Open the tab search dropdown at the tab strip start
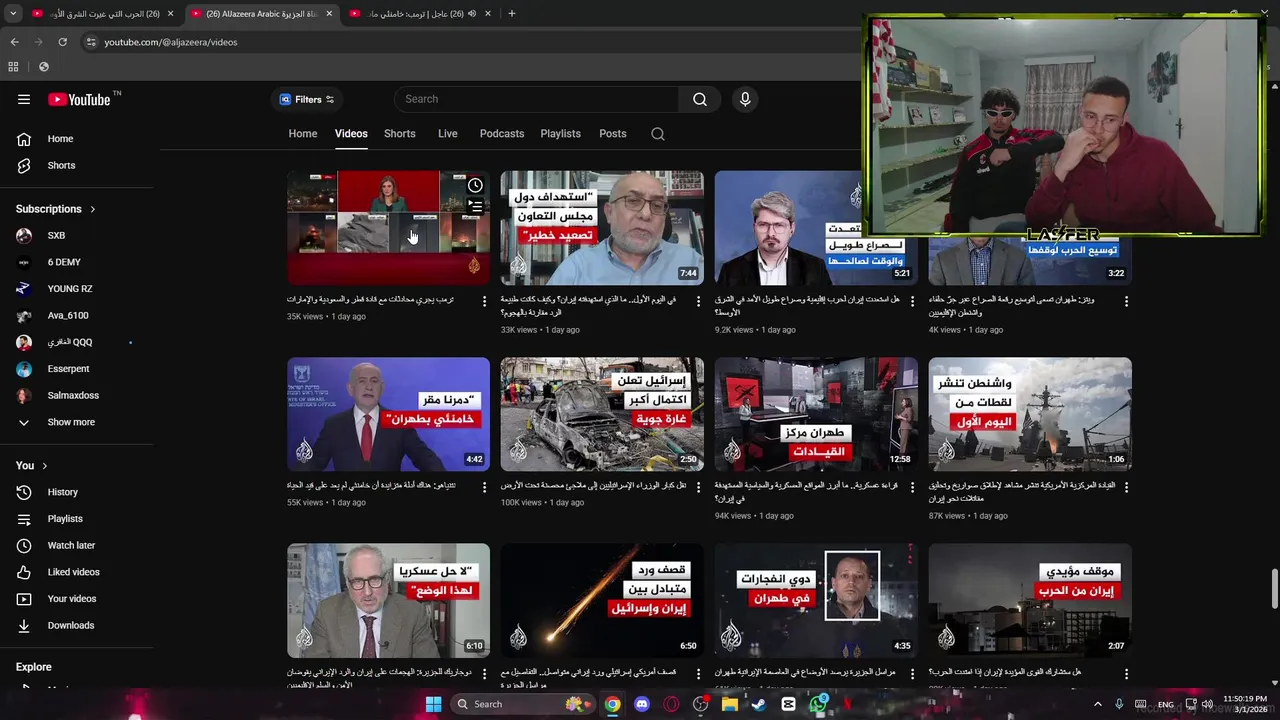Viewport: 1280px width, 720px height. 13,14
